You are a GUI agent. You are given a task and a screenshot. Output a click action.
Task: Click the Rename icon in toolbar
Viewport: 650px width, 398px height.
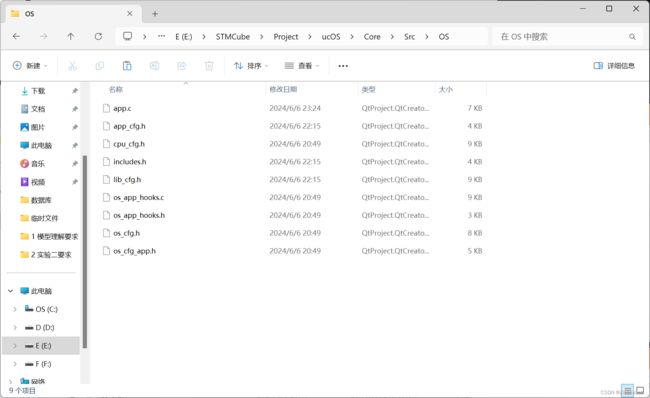(x=154, y=66)
